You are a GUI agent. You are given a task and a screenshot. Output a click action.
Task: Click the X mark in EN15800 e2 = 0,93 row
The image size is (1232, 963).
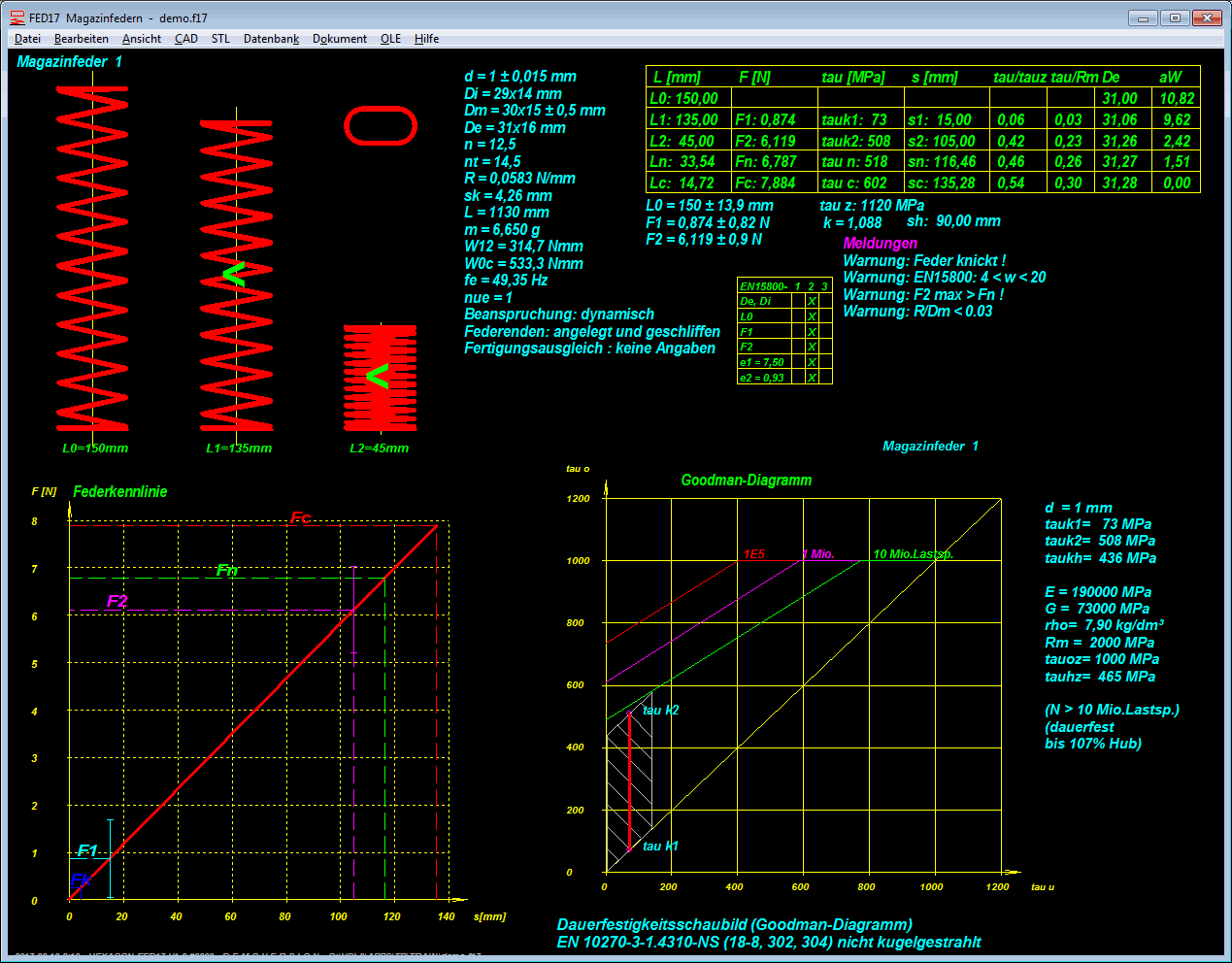(x=812, y=378)
